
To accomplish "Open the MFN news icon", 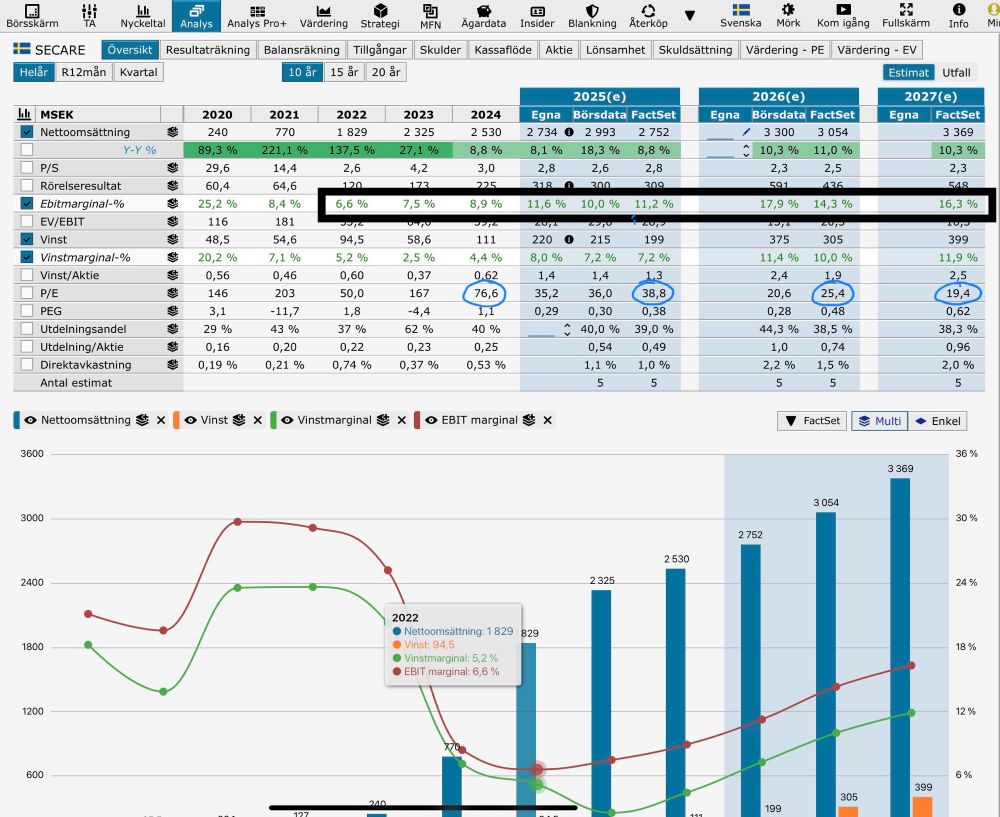I will [x=430, y=16].
